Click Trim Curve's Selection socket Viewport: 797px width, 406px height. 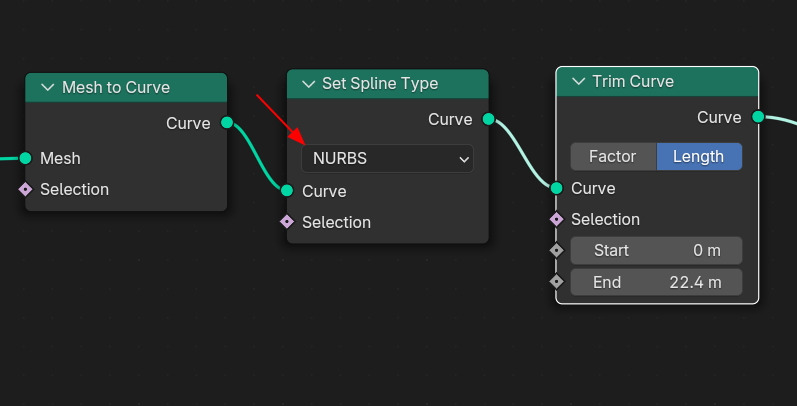point(557,220)
